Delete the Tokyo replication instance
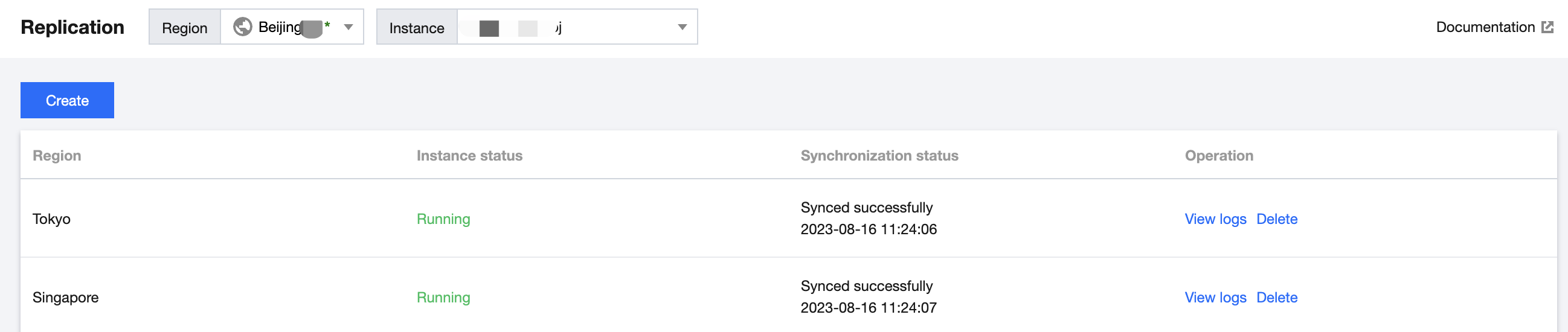The width and height of the screenshot is (1568, 332). (x=1276, y=219)
